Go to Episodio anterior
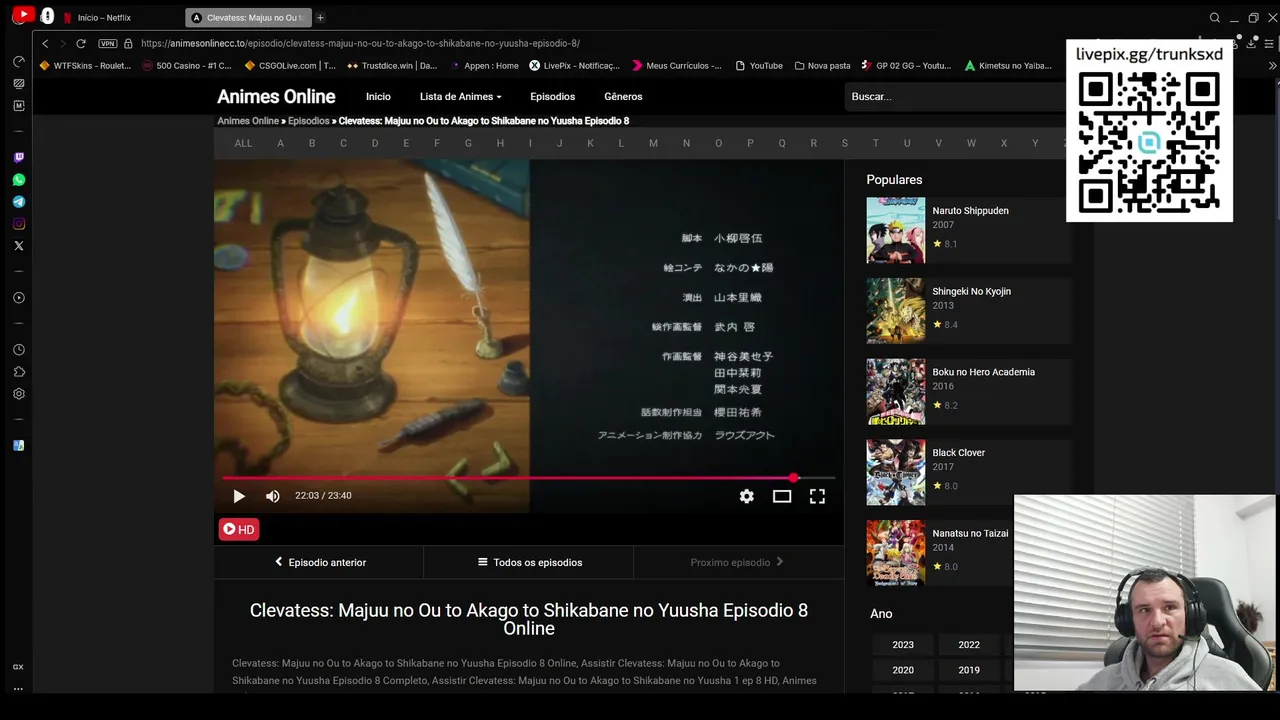The height and width of the screenshot is (720, 1280). click(x=320, y=562)
